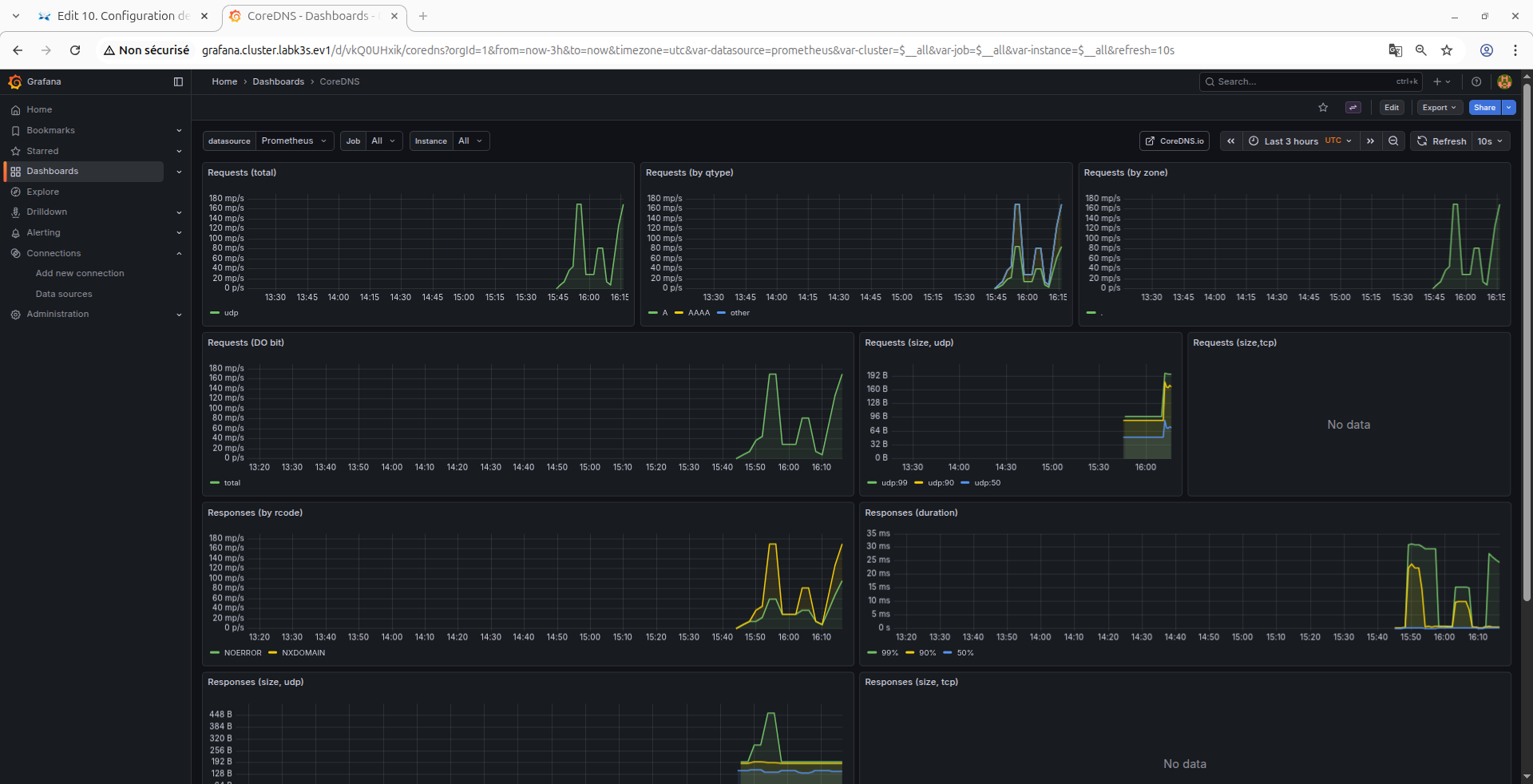Click the Grafana logo in the sidebar
Image resolution: width=1533 pixels, height=784 pixels.
click(x=14, y=81)
